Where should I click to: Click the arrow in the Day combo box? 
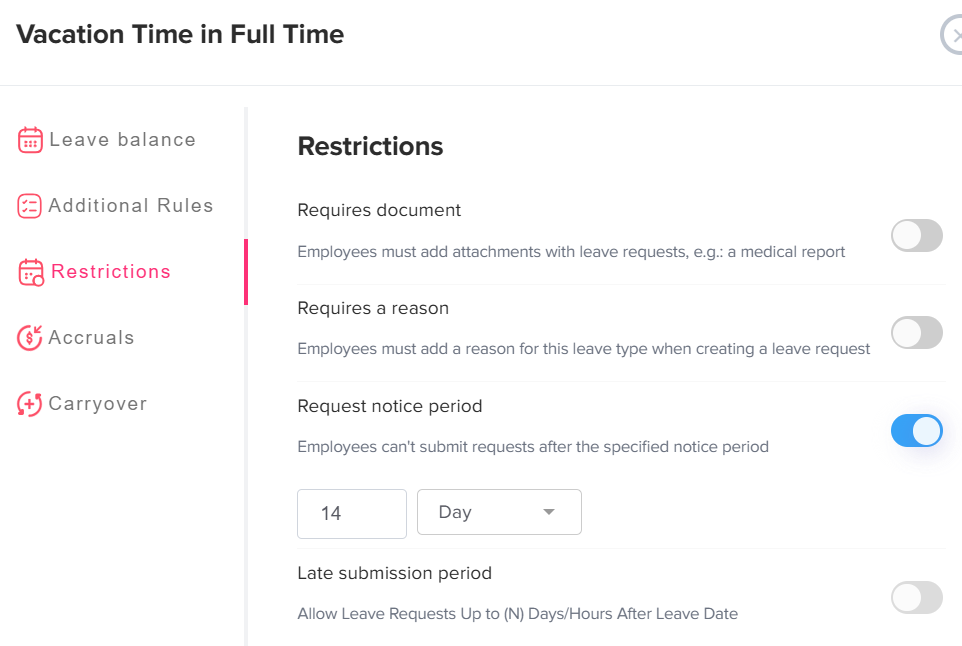[548, 512]
